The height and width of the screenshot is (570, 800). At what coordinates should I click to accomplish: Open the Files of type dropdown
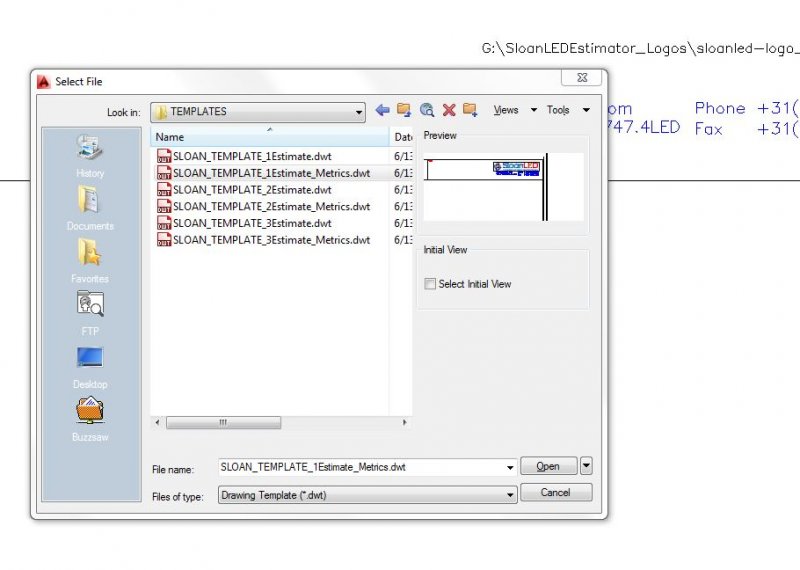tap(510, 495)
